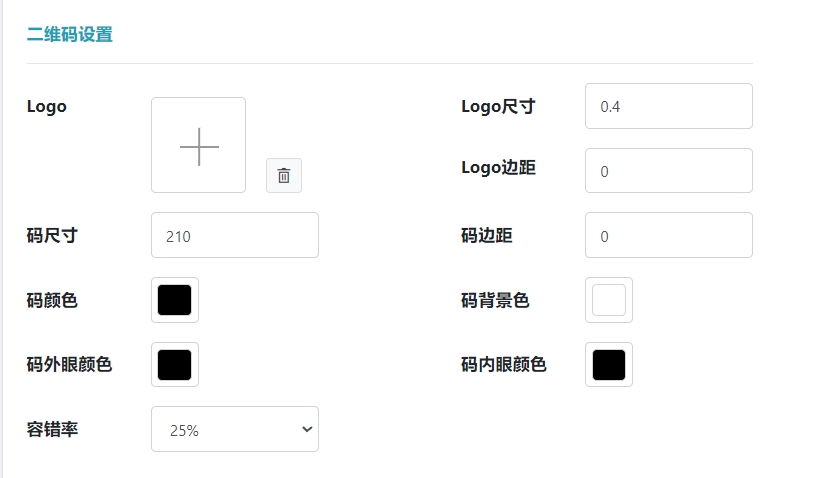
Task: Click the 码边距 input field
Action: [x=668, y=235]
